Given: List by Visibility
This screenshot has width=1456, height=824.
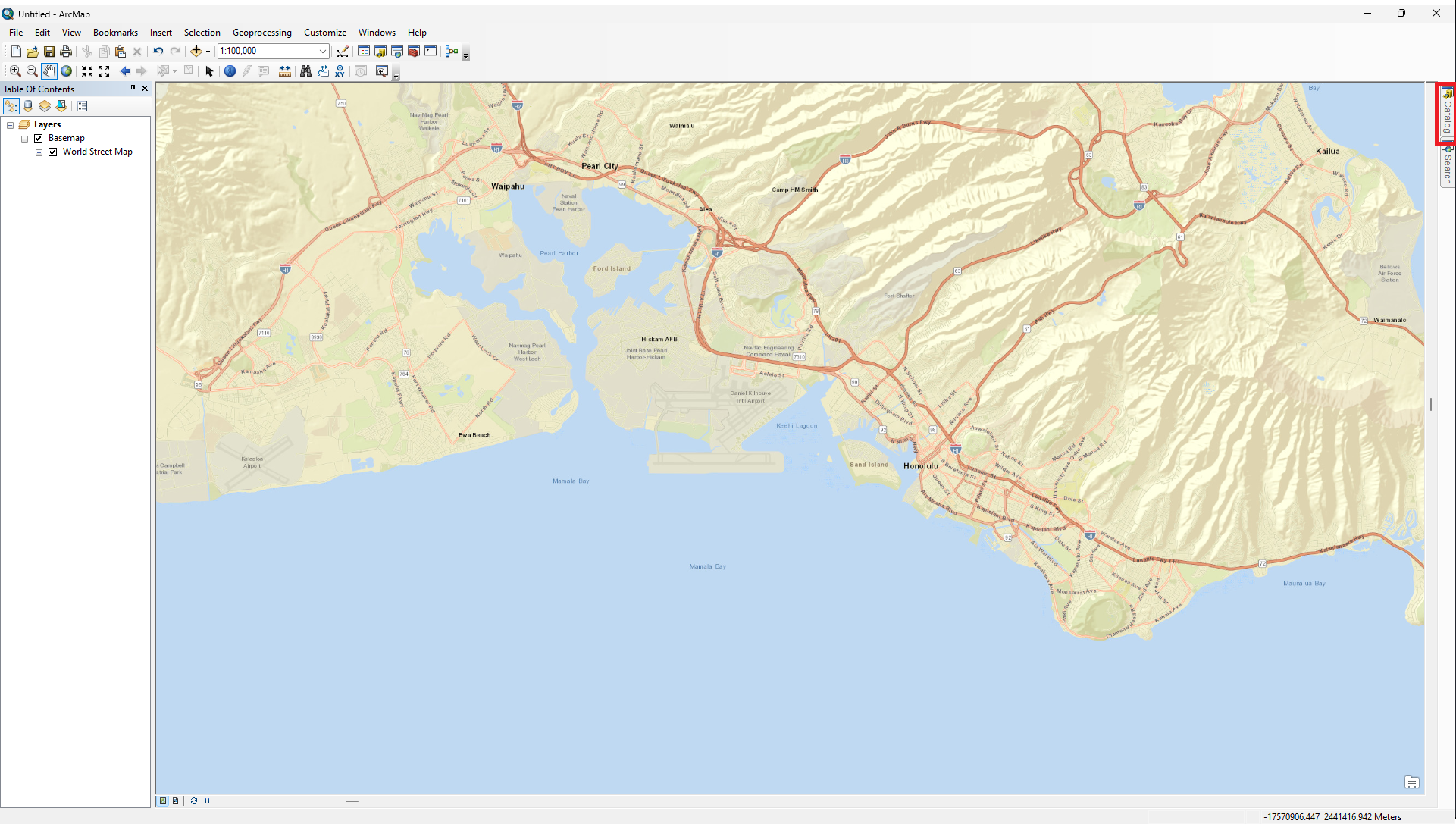Looking at the screenshot, I should point(45,106).
